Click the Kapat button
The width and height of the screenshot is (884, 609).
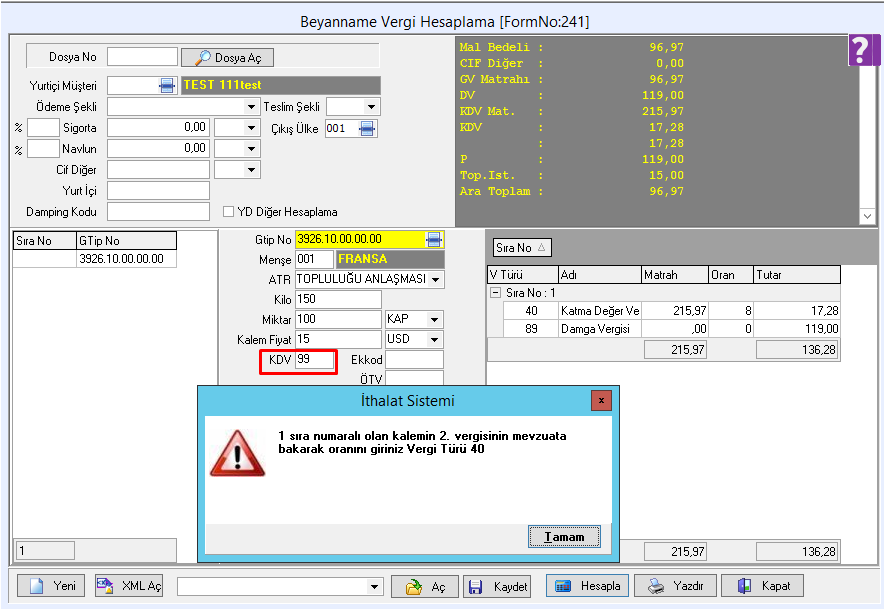[x=762, y=586]
